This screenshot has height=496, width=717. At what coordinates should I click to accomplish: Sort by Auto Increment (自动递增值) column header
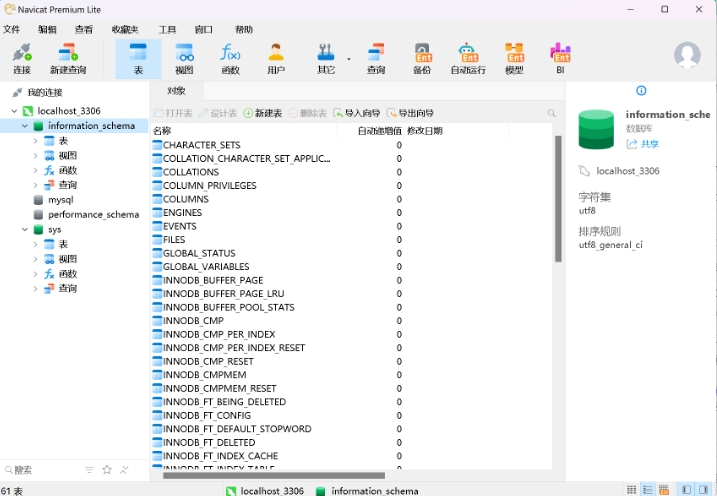(x=371, y=131)
